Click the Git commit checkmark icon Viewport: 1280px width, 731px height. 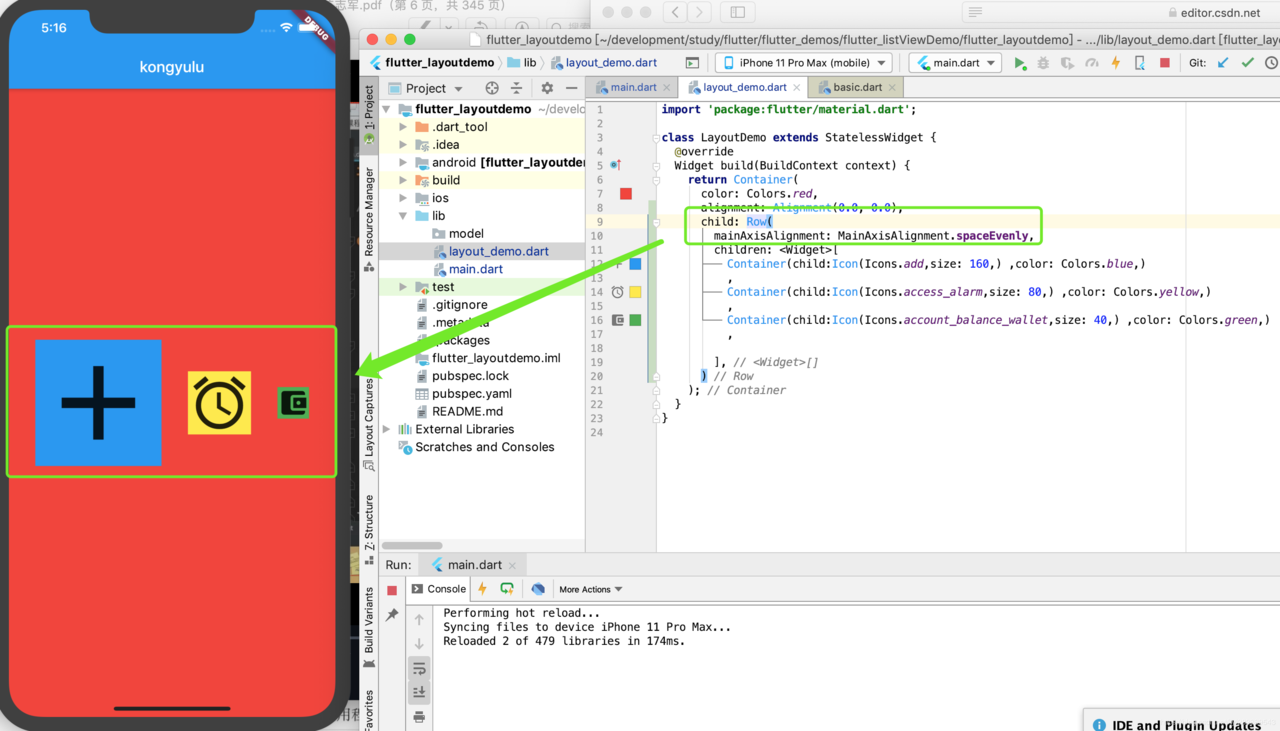[x=1247, y=63]
